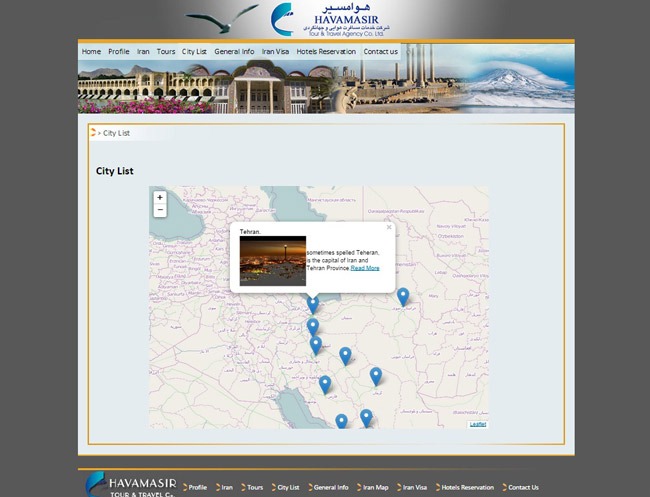Open General Info in the top menu
This screenshot has width=650, height=497.
pyautogui.click(x=234, y=51)
